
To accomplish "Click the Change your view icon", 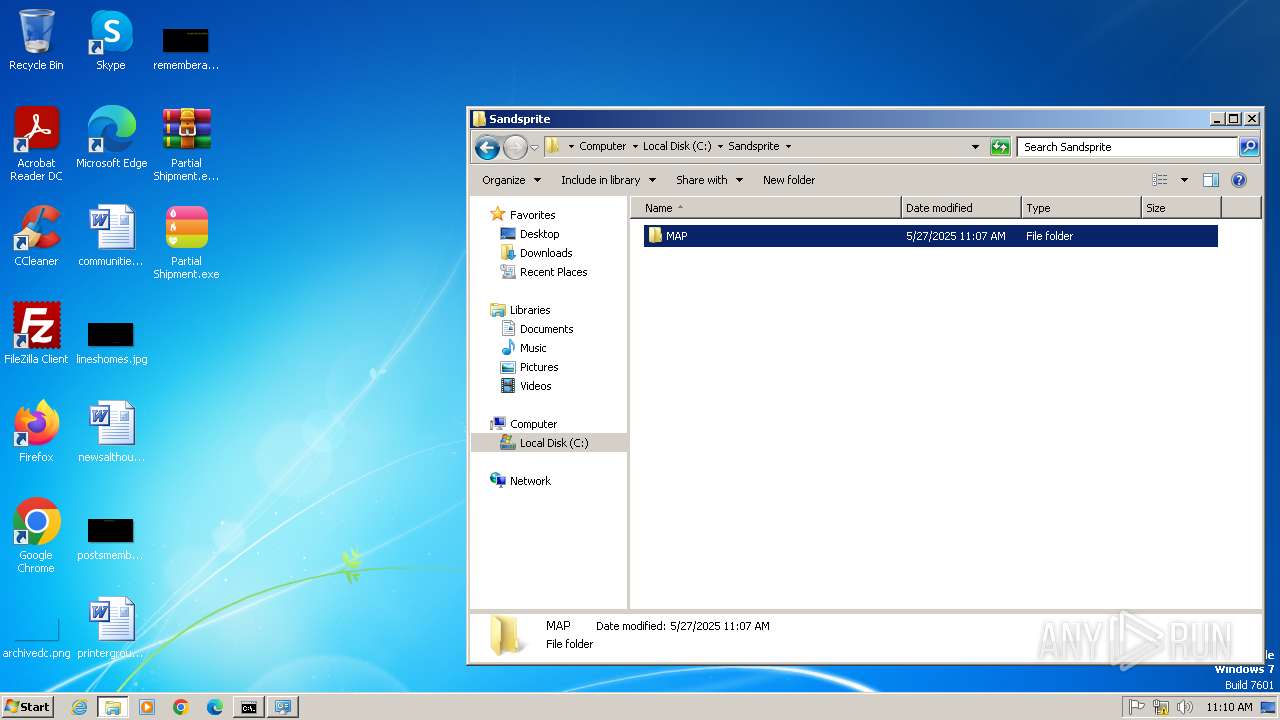I will [x=1160, y=180].
